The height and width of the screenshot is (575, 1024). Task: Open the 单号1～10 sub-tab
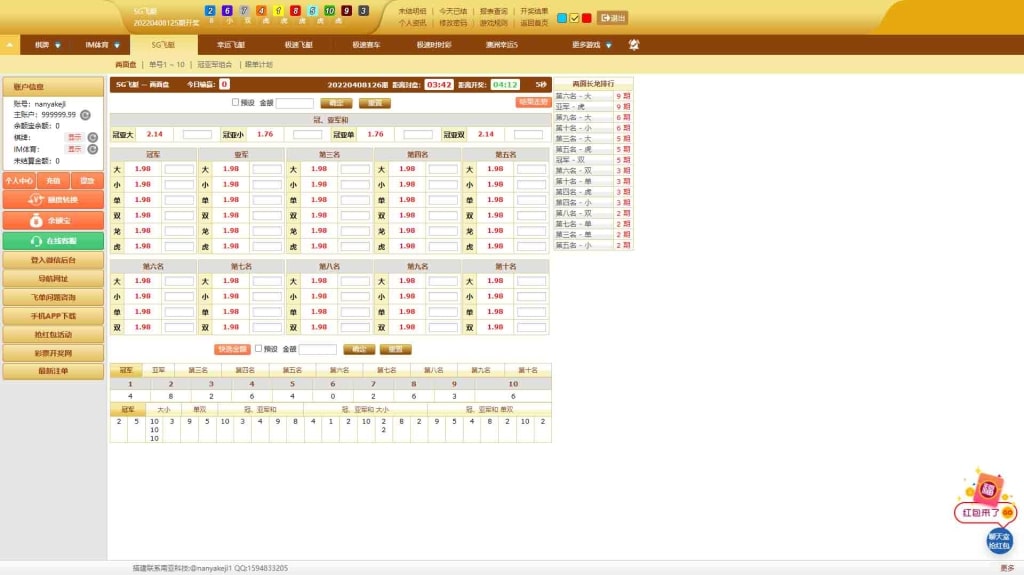point(167,64)
